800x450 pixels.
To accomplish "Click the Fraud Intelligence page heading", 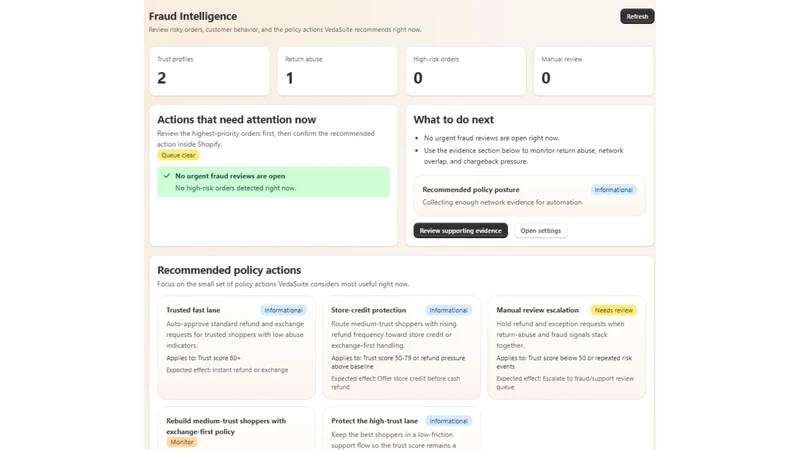I will (193, 16).
